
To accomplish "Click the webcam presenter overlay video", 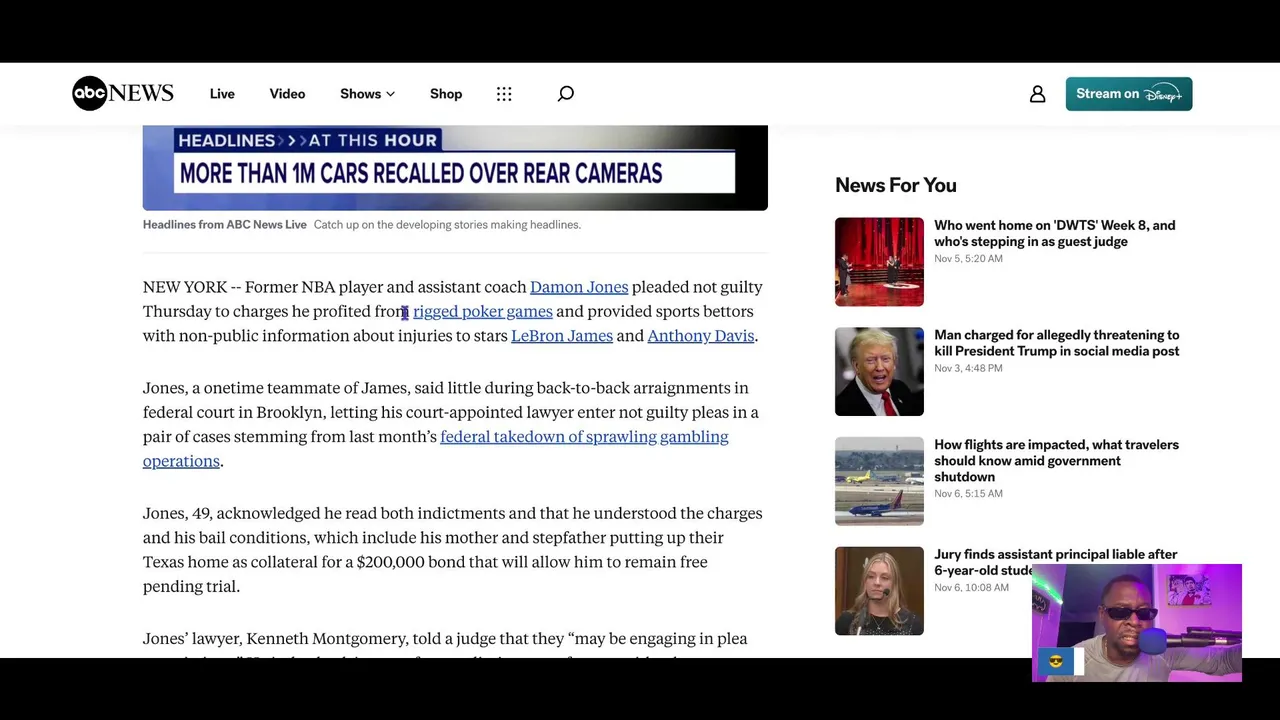I will (x=1137, y=623).
